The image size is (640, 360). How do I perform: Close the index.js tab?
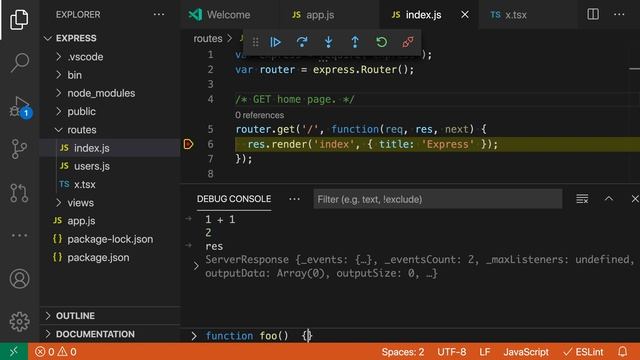pos(465,15)
